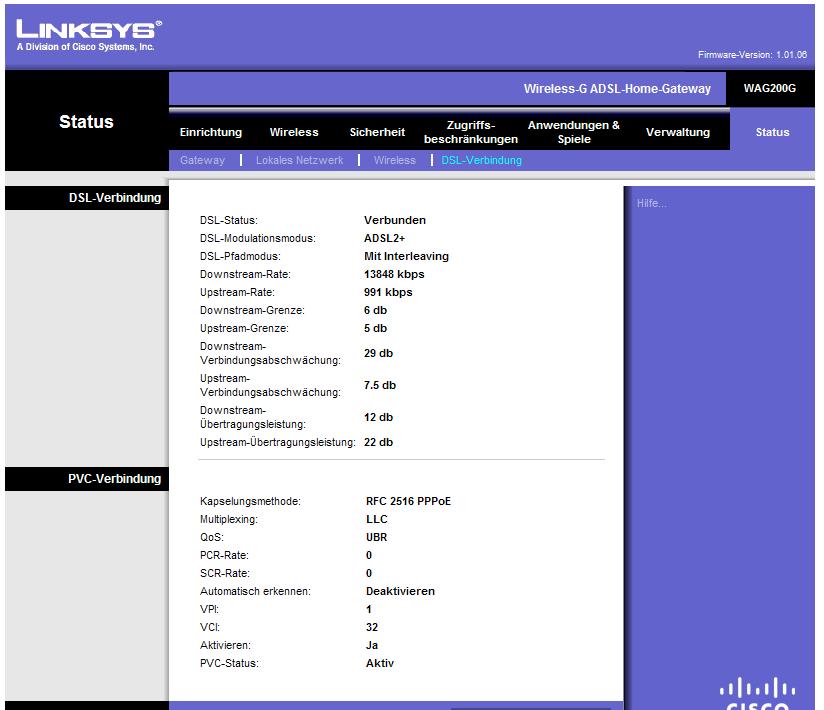The width and height of the screenshot is (824, 710).
Task: Open the Sicherheit tab
Action: click(377, 132)
